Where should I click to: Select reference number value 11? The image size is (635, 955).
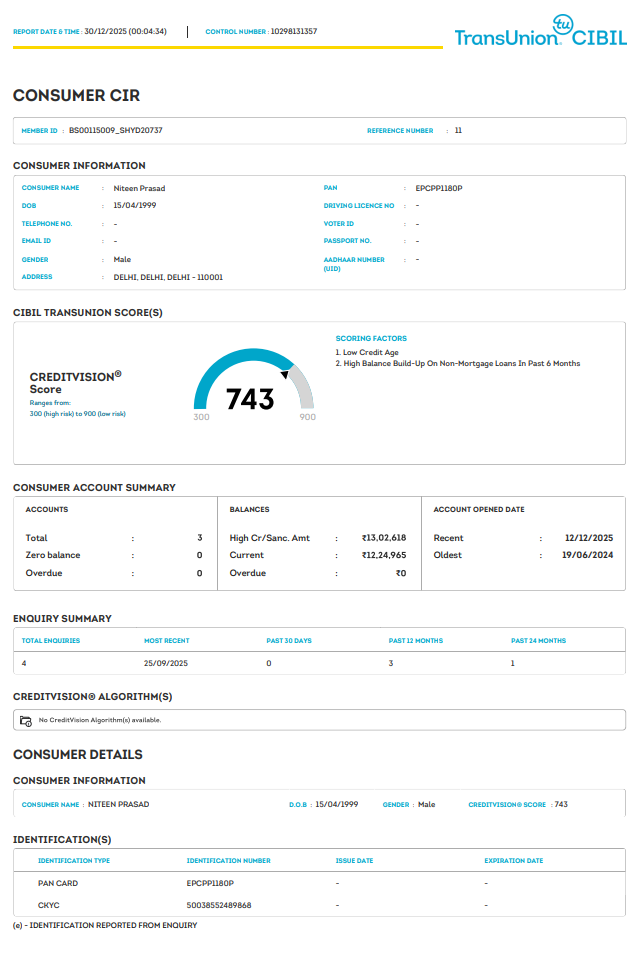click(x=458, y=130)
